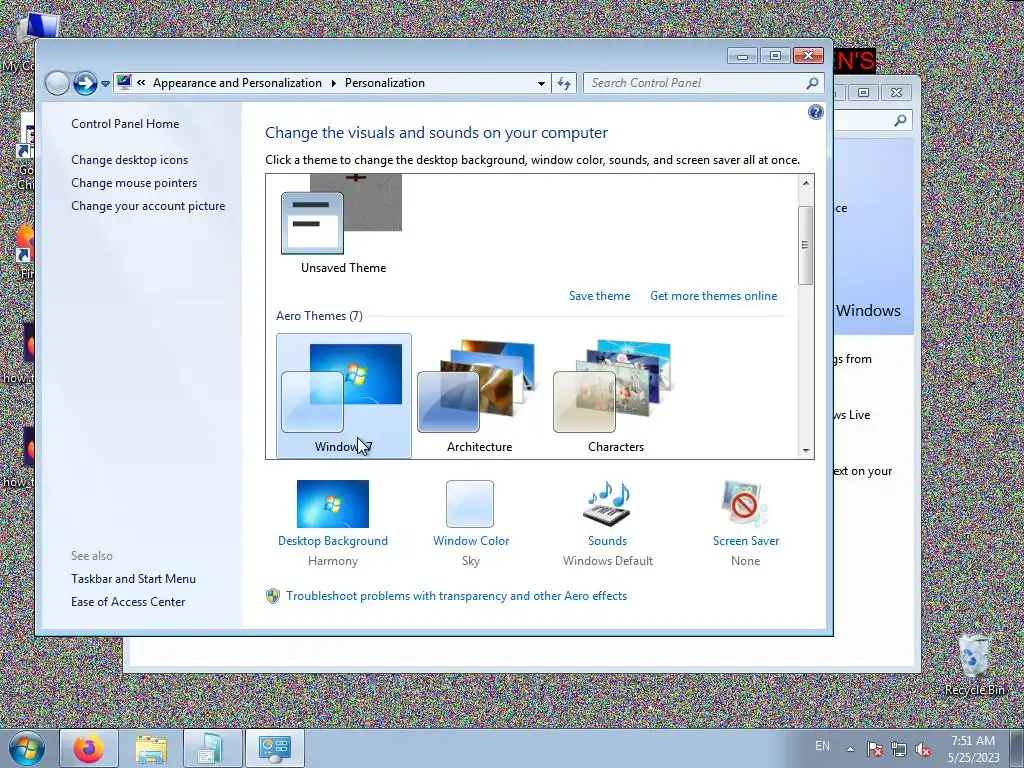Open Ease of Access Center link

click(x=128, y=601)
